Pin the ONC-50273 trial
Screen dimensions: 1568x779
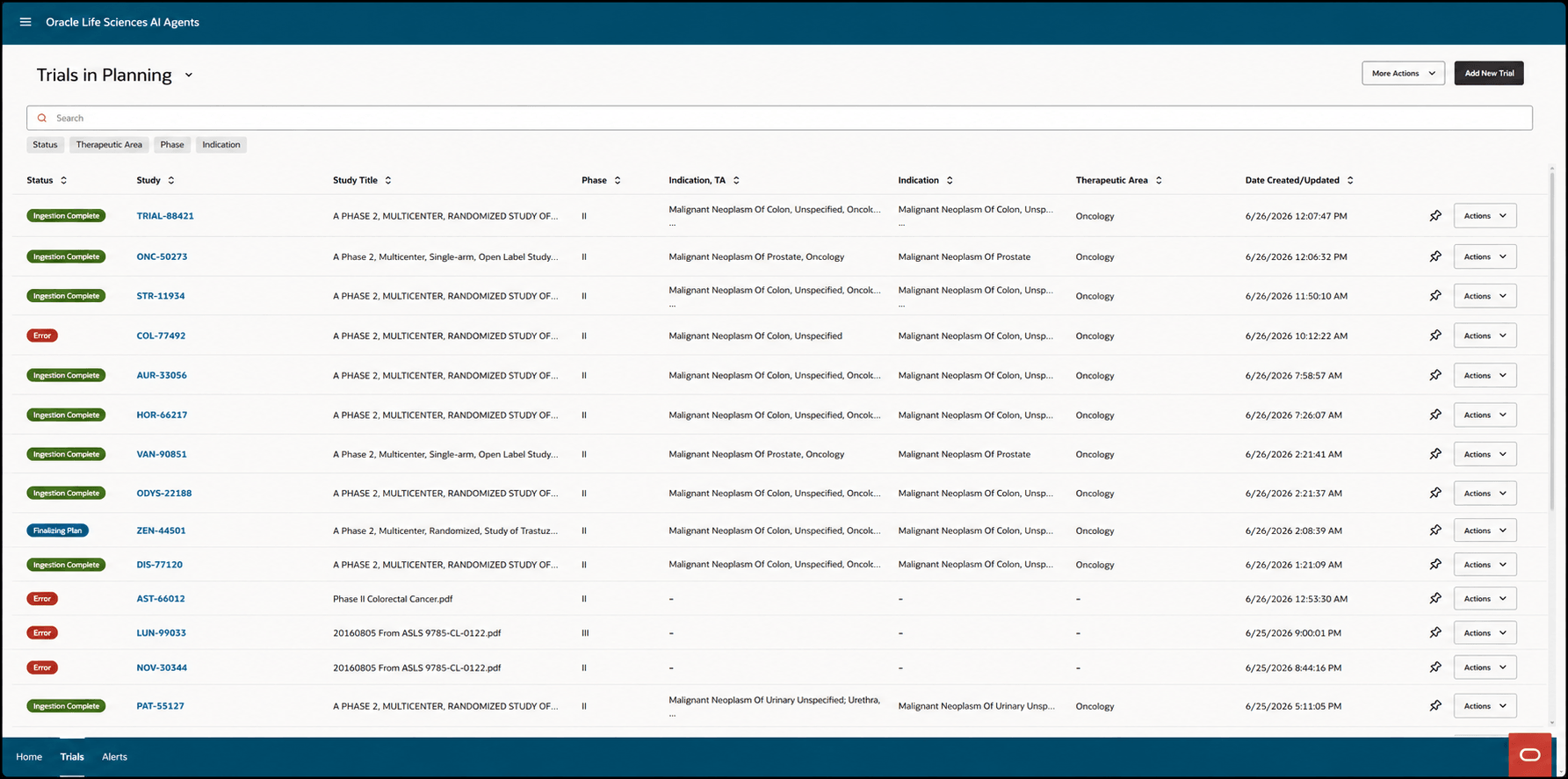[x=1435, y=256]
